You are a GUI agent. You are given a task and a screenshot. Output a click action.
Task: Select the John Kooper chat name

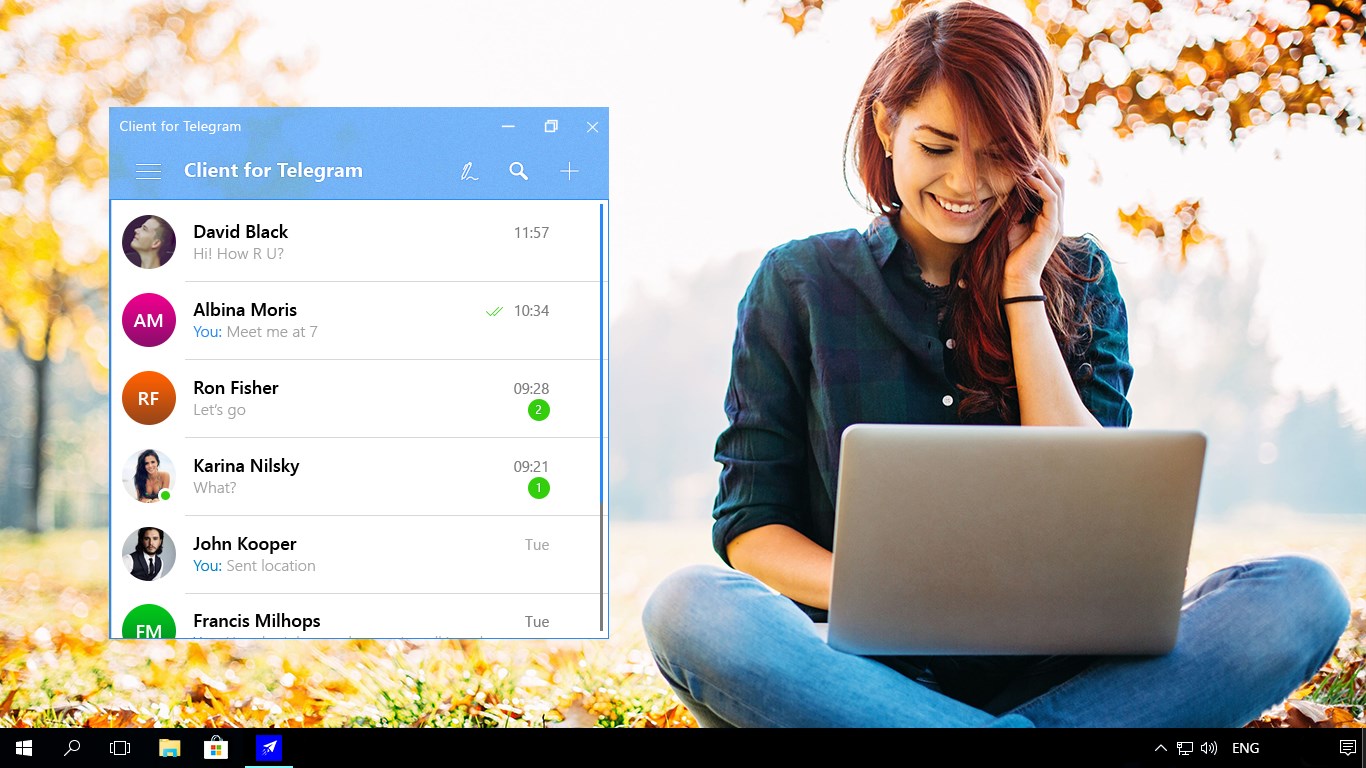tap(245, 544)
